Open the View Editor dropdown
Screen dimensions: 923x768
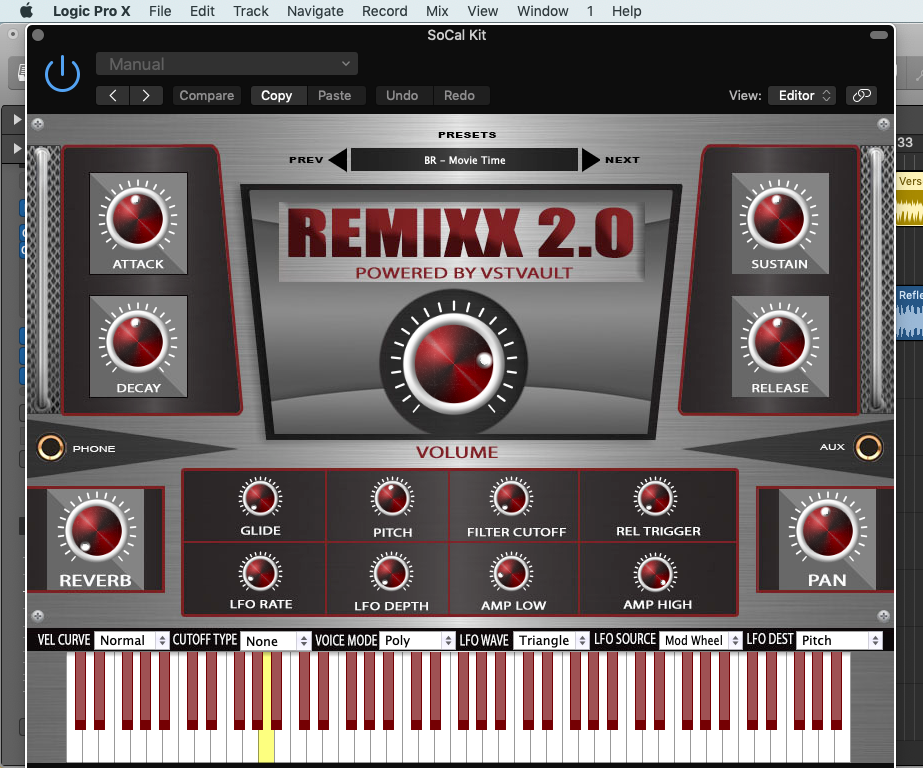pyautogui.click(x=802, y=95)
